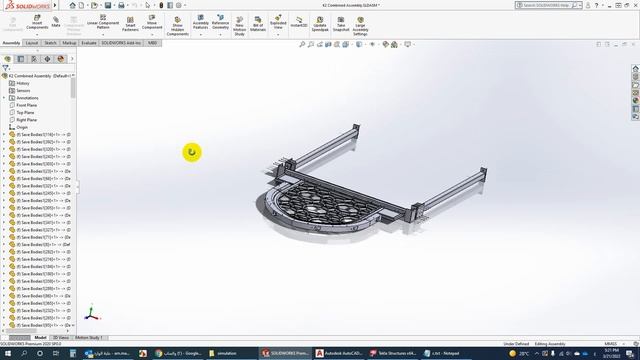Open Tekla Structures from taskbar

[393, 353]
